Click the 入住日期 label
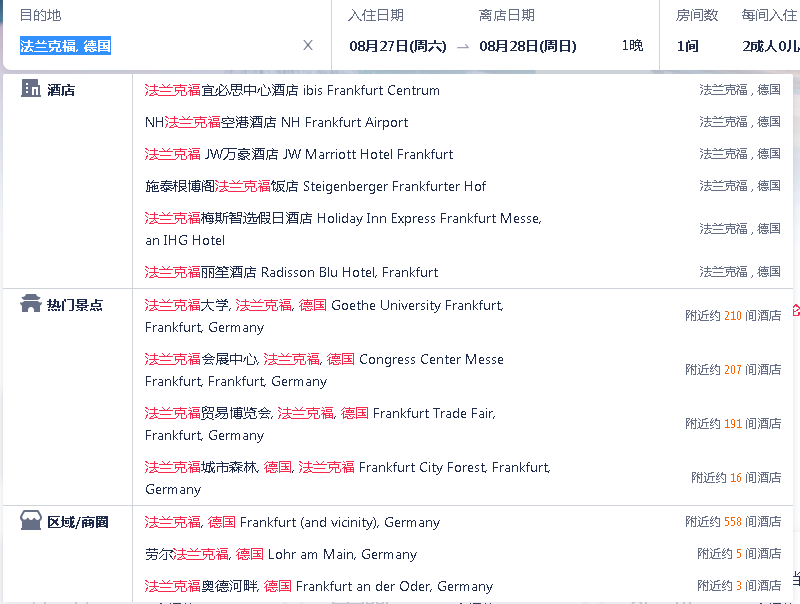 376,15
